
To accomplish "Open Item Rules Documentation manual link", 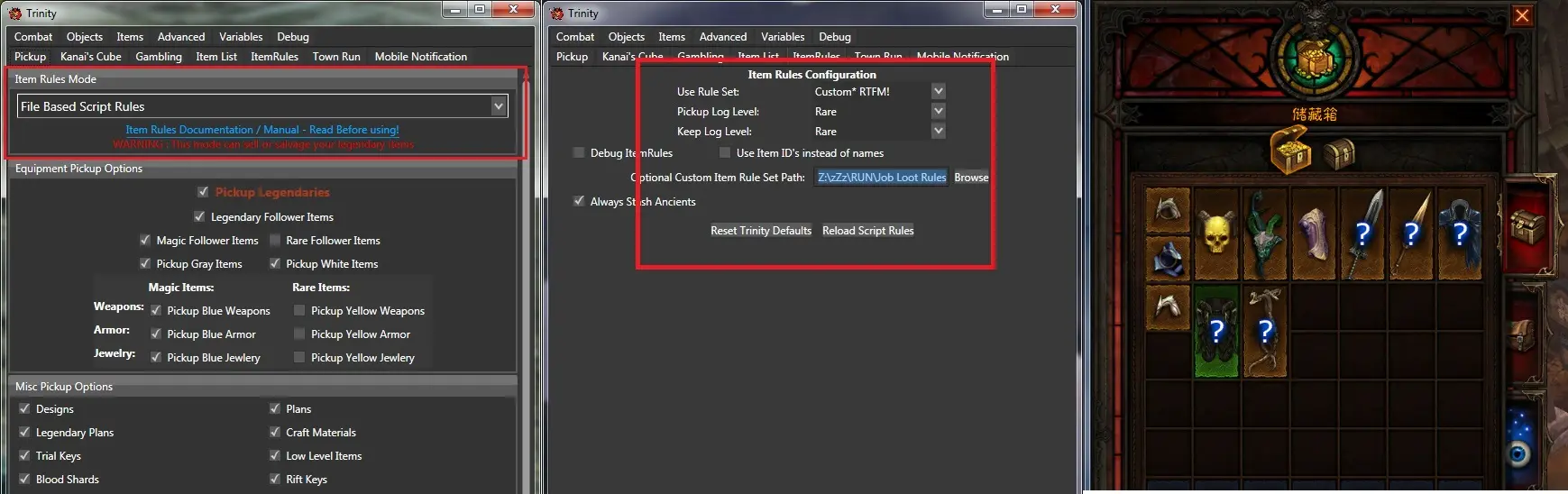I will tap(262, 130).
